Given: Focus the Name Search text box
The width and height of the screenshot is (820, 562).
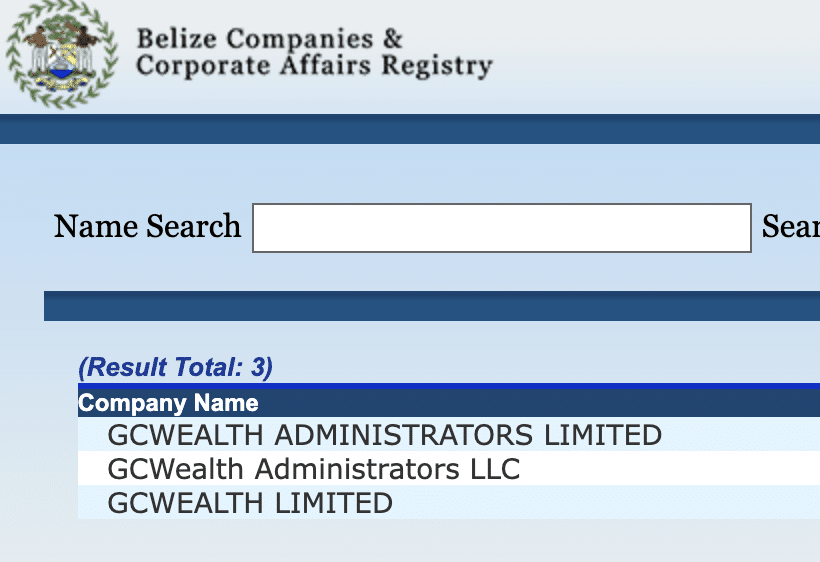Looking at the screenshot, I should pos(502,228).
